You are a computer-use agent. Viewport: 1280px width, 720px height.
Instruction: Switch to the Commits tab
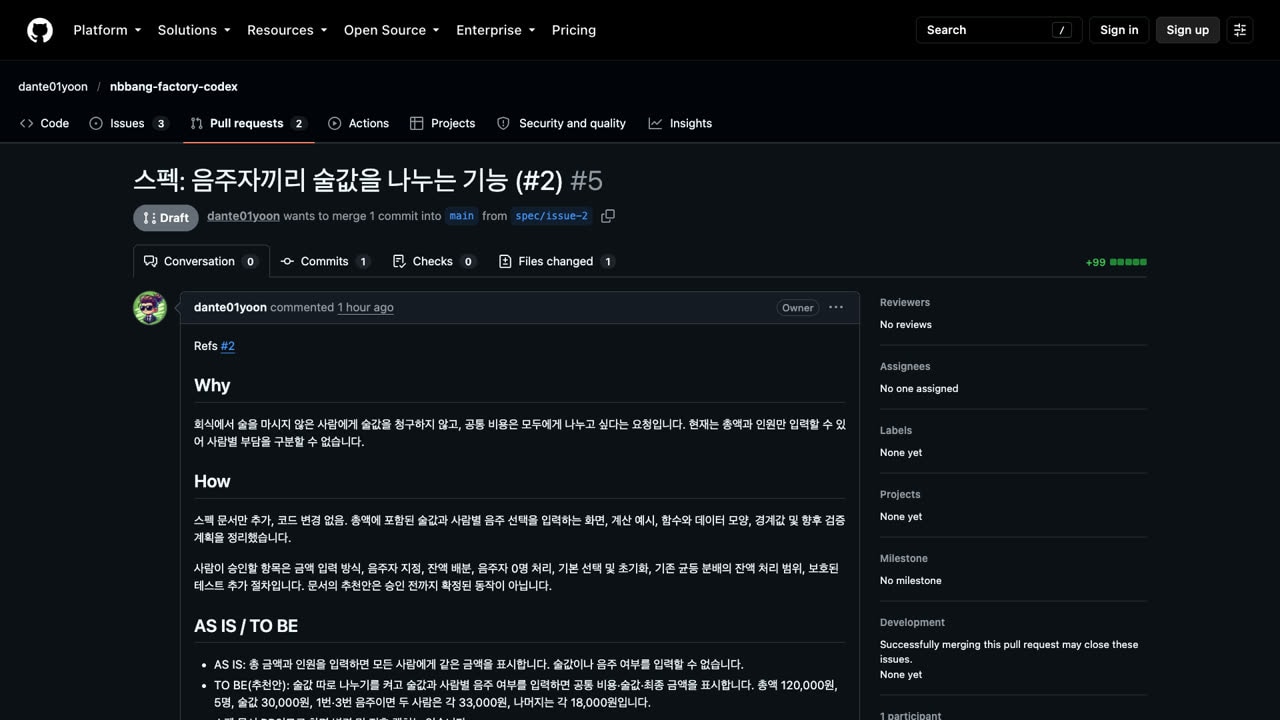coord(325,261)
